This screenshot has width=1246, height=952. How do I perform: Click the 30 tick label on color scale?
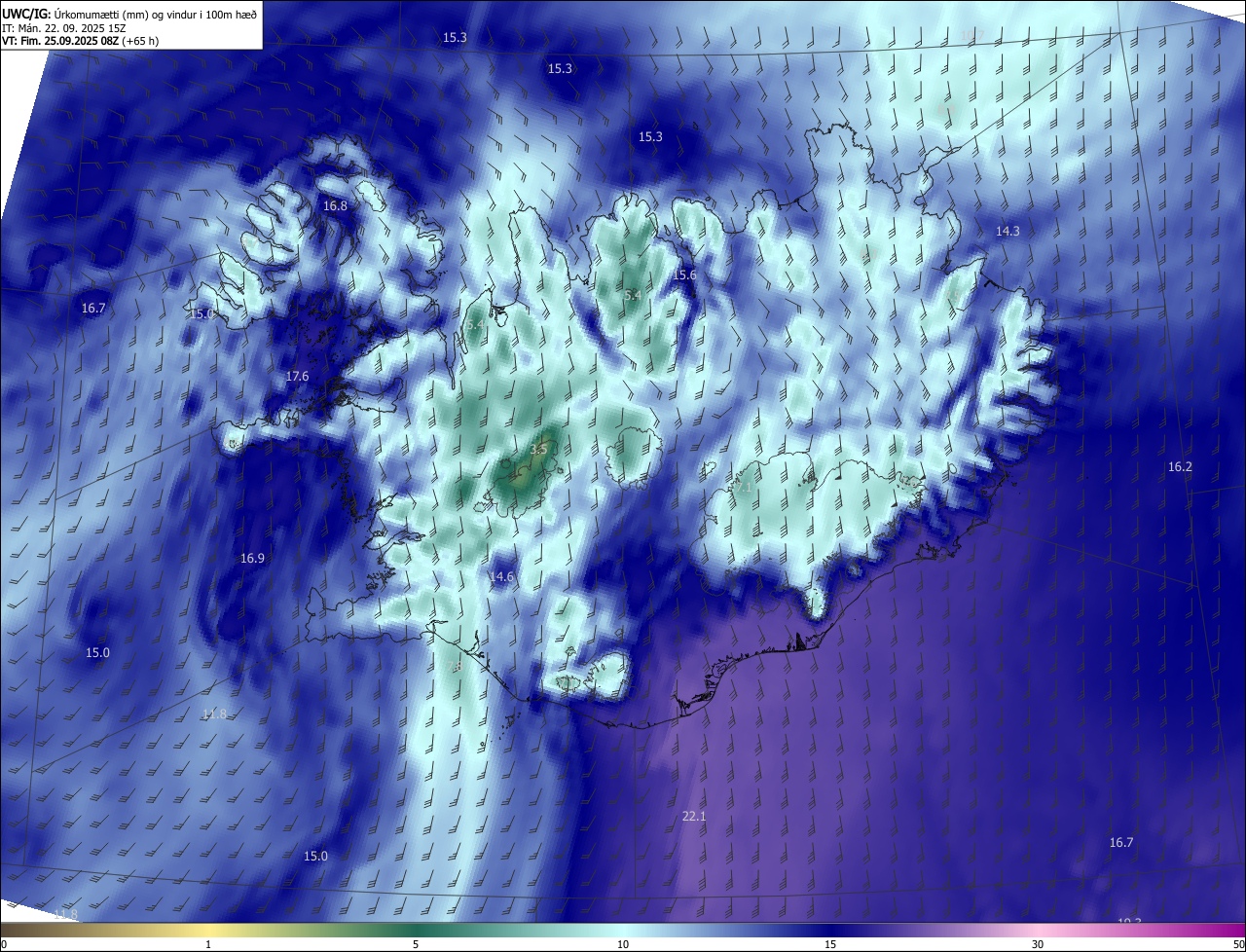(1038, 944)
